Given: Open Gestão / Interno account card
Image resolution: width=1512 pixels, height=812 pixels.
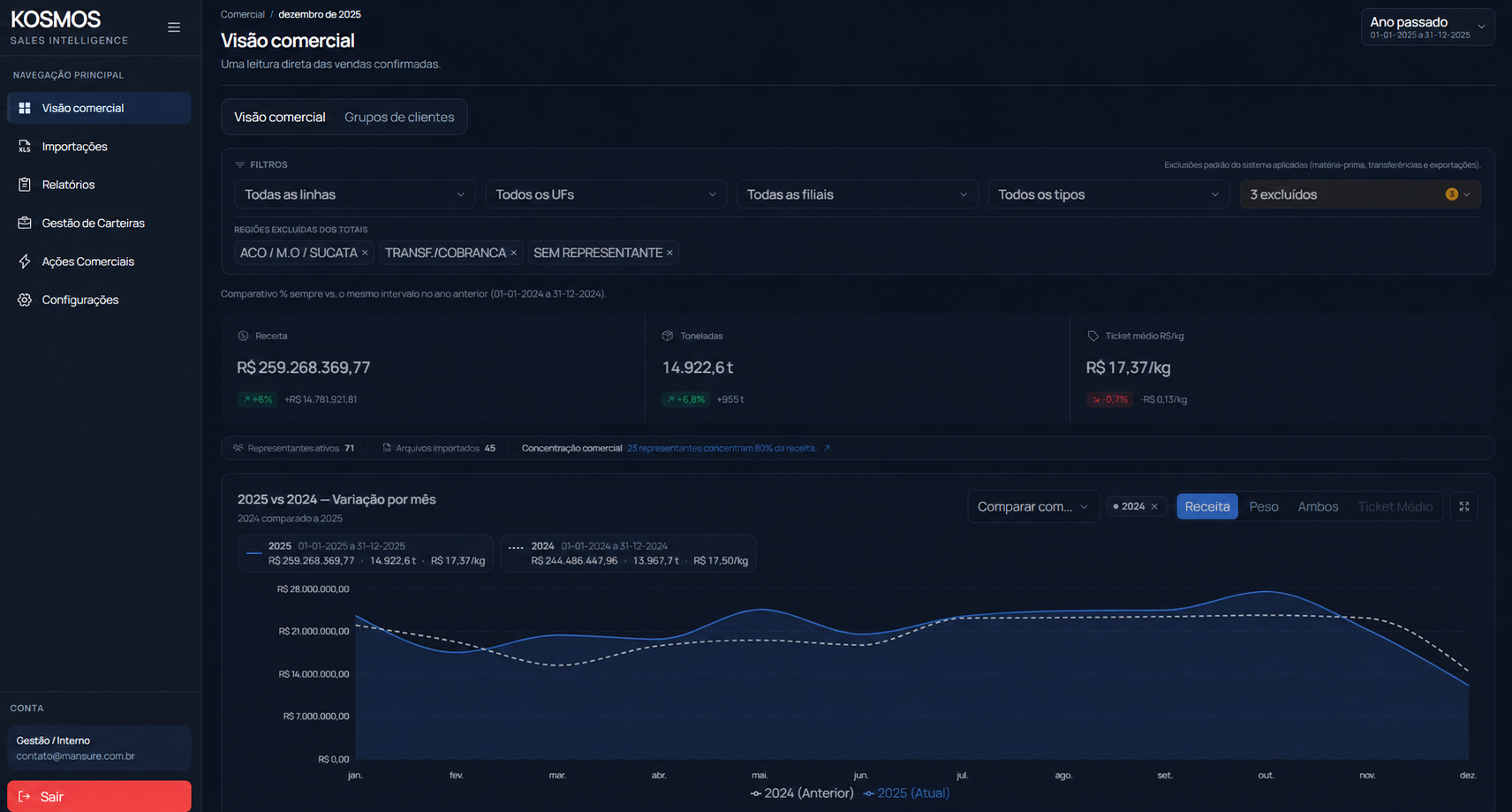Looking at the screenshot, I should (99, 747).
